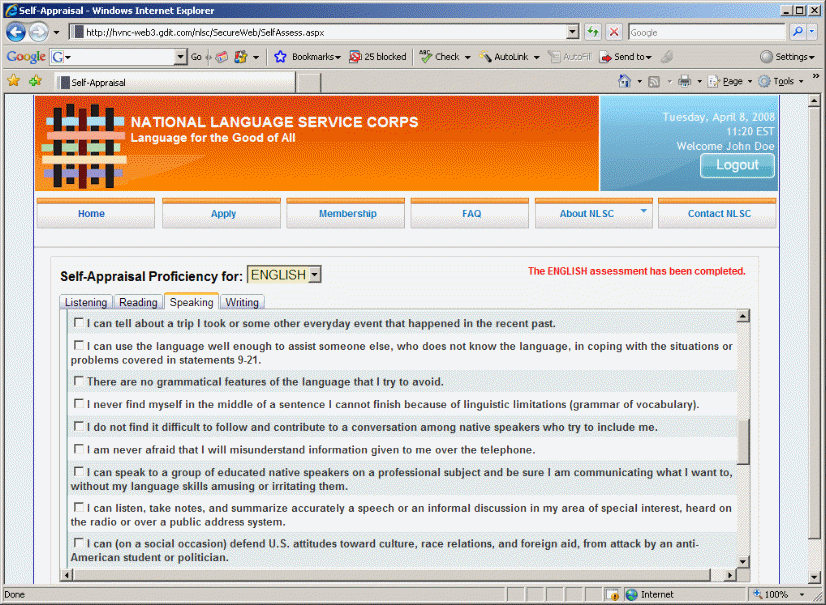Click the browser Forward arrow button
826x605 pixels.
[x=38, y=32]
